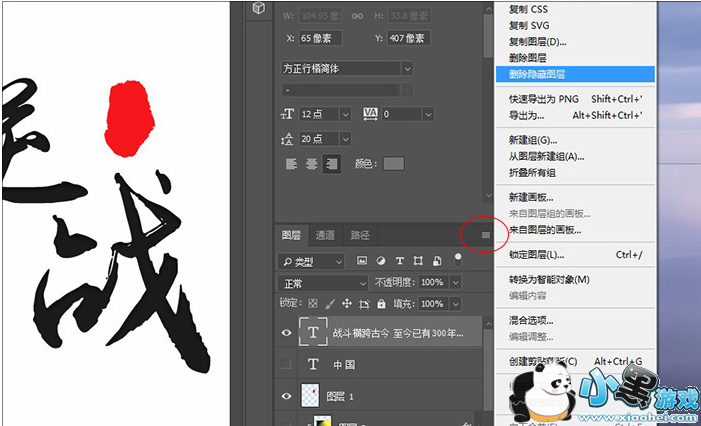Image resolution: width=701 pixels, height=426 pixels.
Task: Click the Y position field 407 像素
Action: tap(409, 38)
